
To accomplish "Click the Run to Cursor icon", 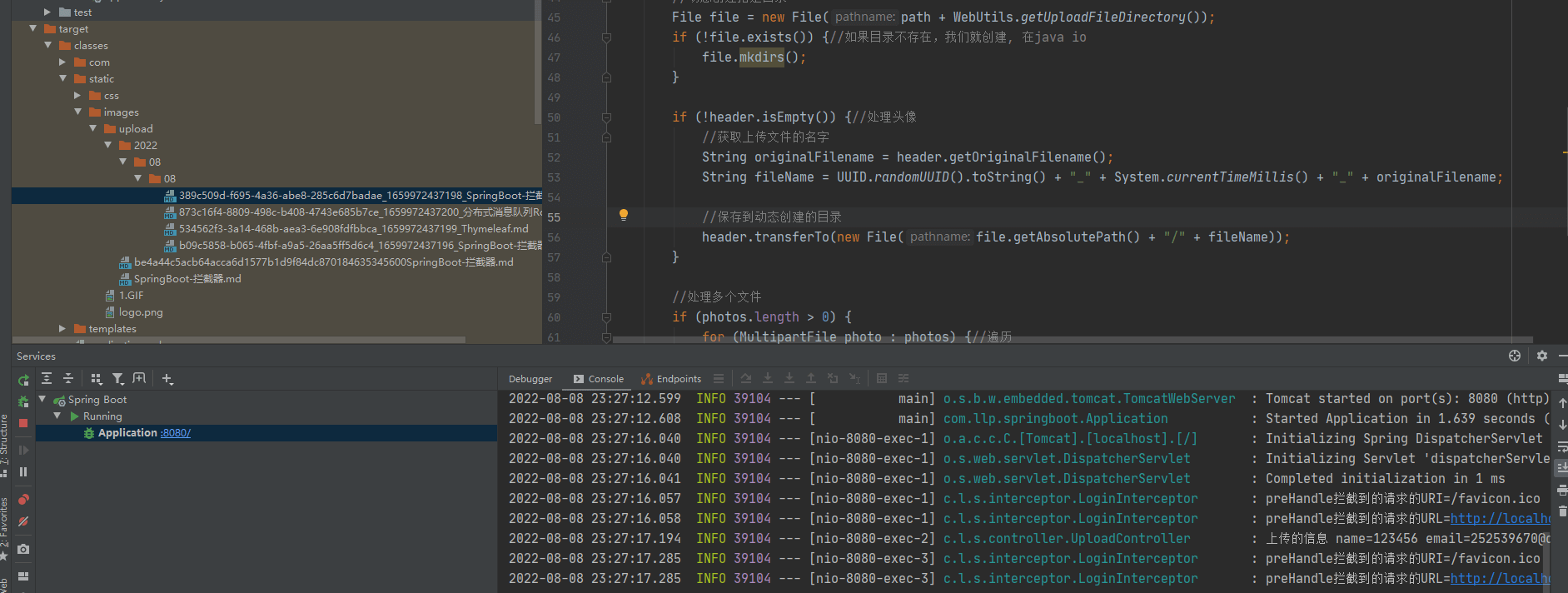I will (x=854, y=378).
